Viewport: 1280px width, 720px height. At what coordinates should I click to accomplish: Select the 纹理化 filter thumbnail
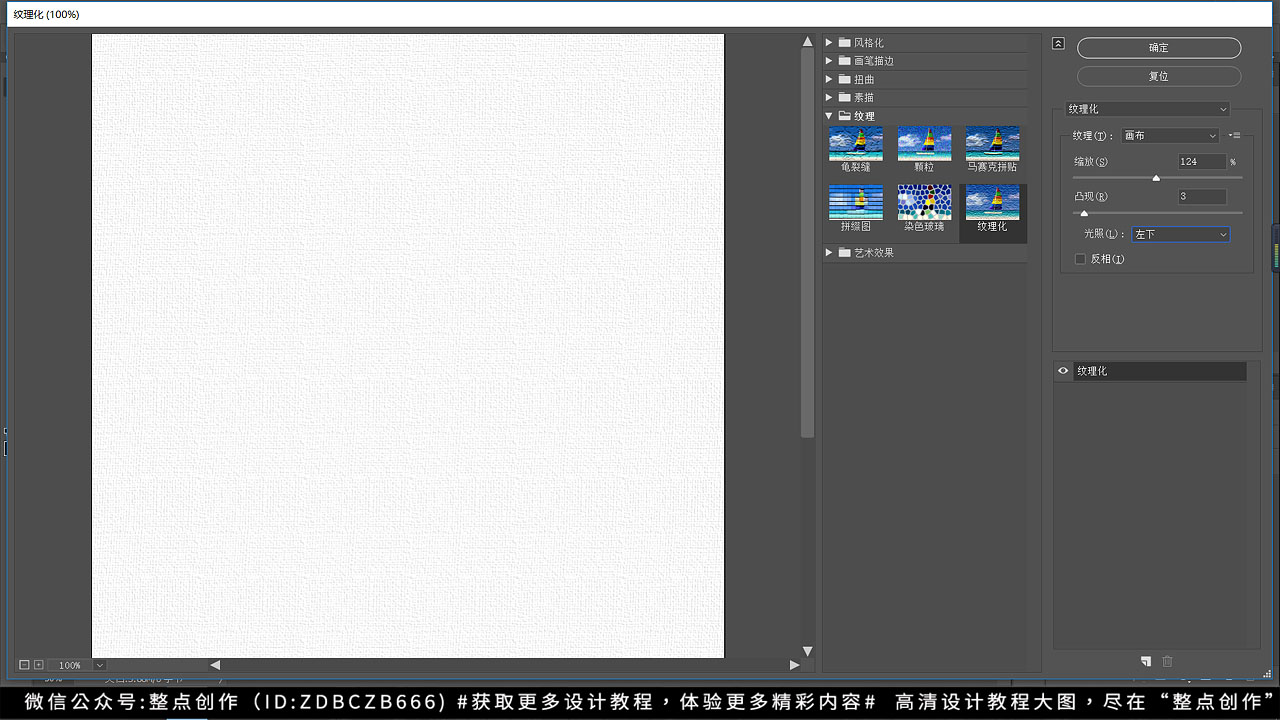pos(992,203)
